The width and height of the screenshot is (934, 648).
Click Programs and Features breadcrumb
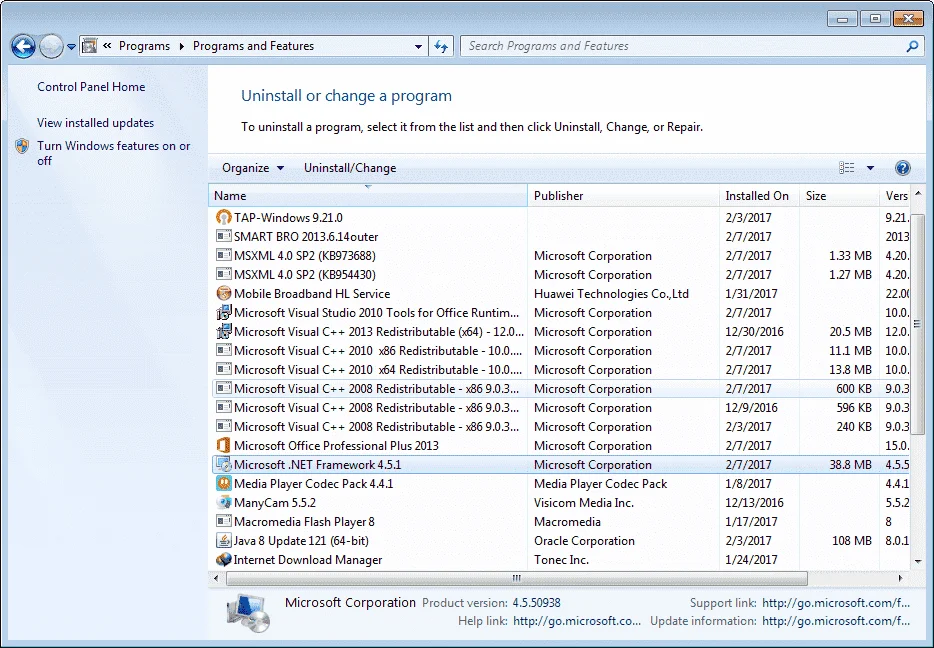[x=253, y=46]
